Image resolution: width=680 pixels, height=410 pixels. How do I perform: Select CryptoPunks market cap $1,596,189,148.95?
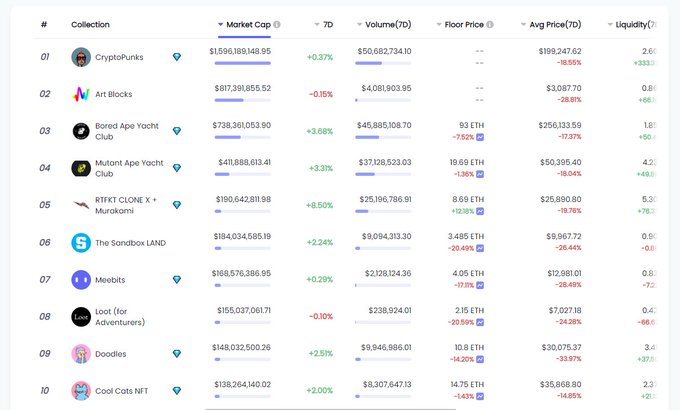pyautogui.click(x=240, y=51)
